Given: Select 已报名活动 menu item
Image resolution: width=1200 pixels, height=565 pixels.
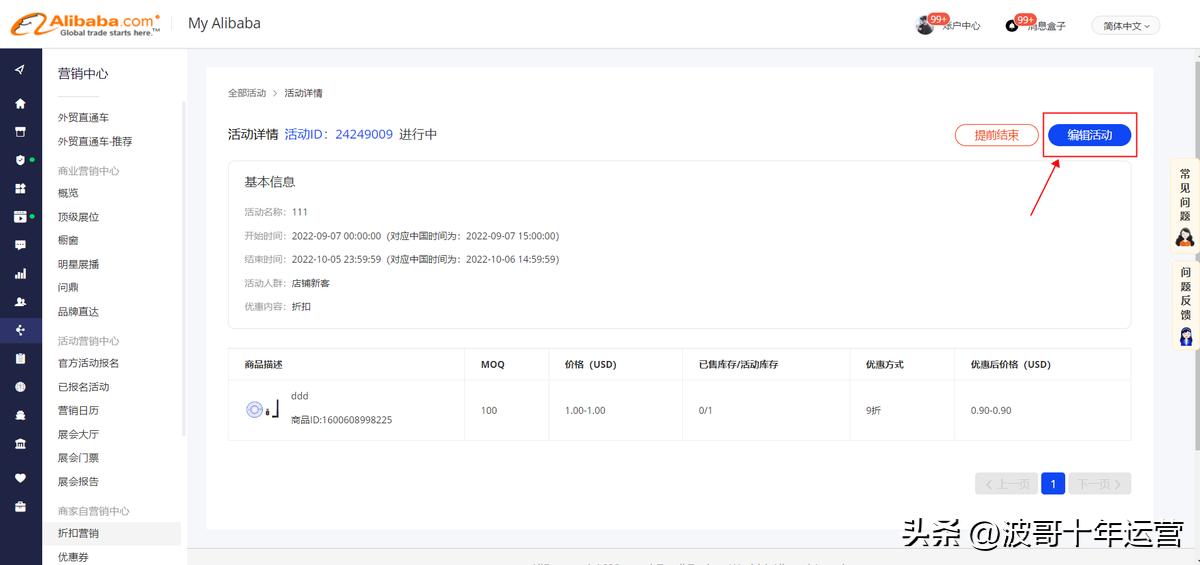Looking at the screenshot, I should click(84, 387).
